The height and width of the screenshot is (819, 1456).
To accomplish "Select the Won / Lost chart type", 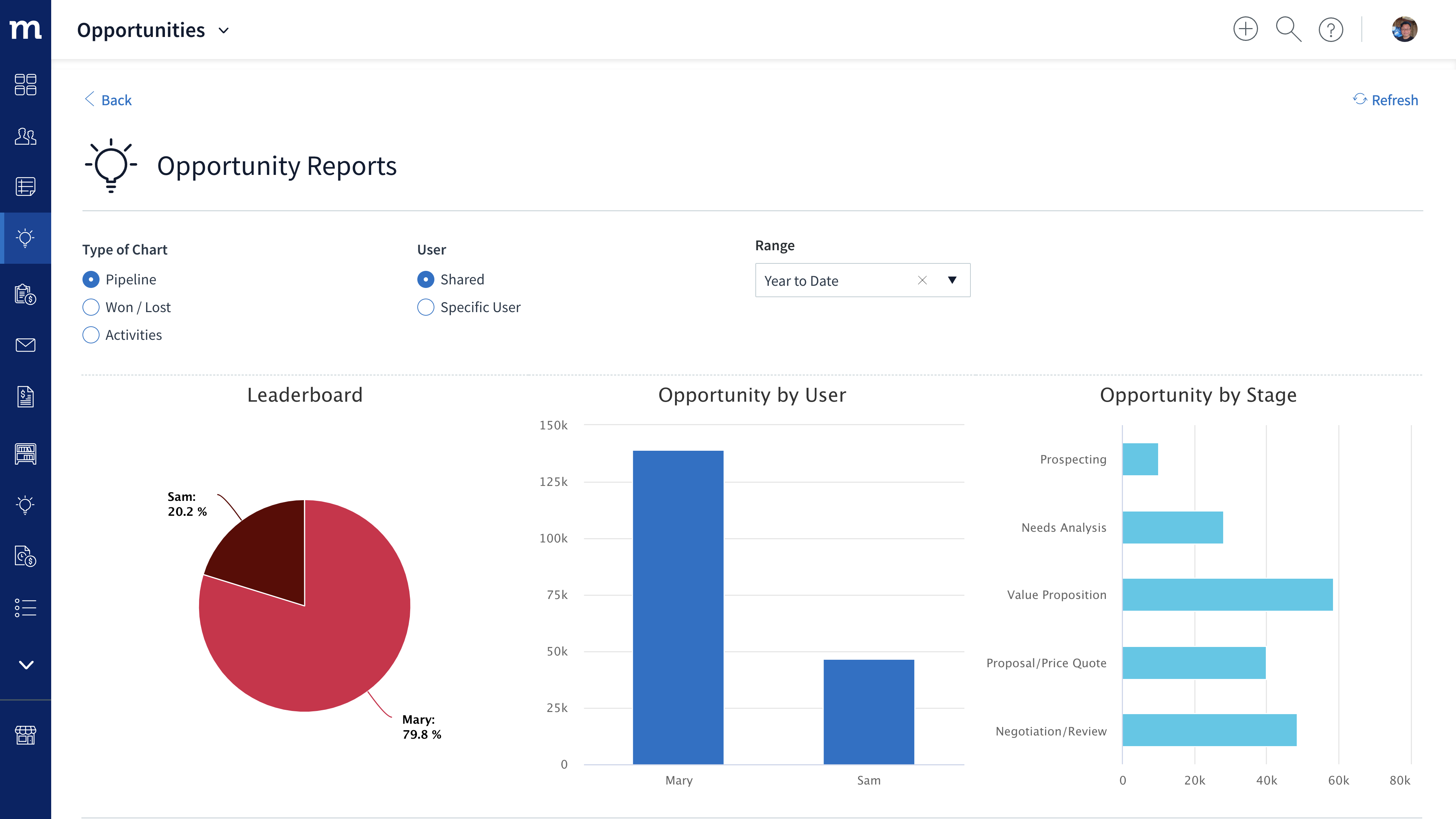I will pos(91,307).
